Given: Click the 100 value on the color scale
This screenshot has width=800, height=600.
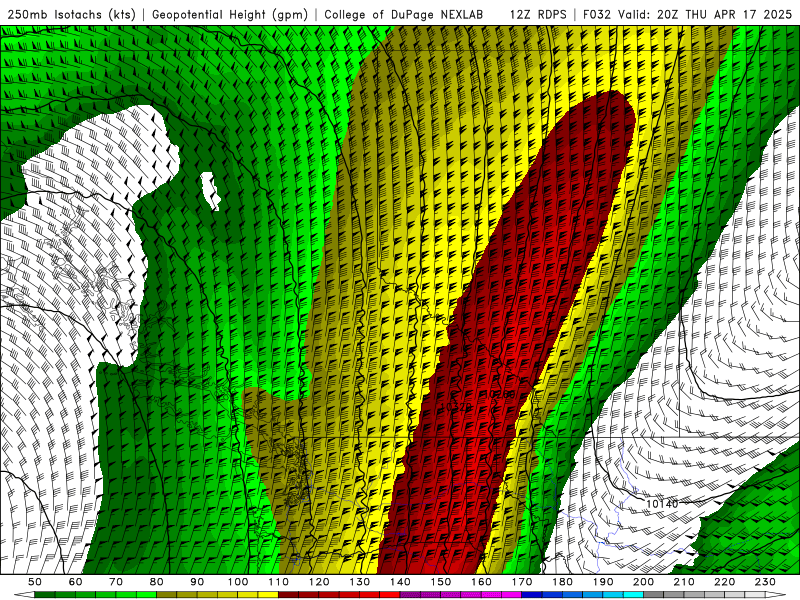Looking at the screenshot, I should (238, 582).
